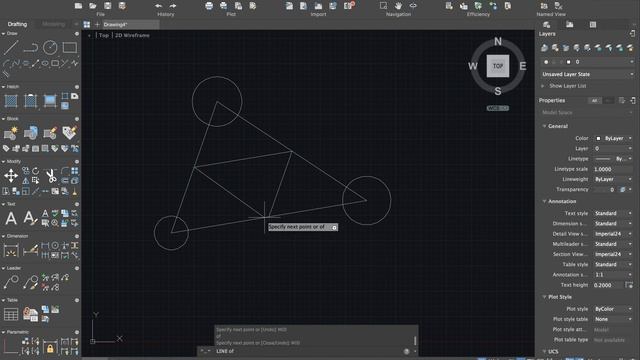
Task: Open the Text style Standard dropdown
Action: click(614, 213)
